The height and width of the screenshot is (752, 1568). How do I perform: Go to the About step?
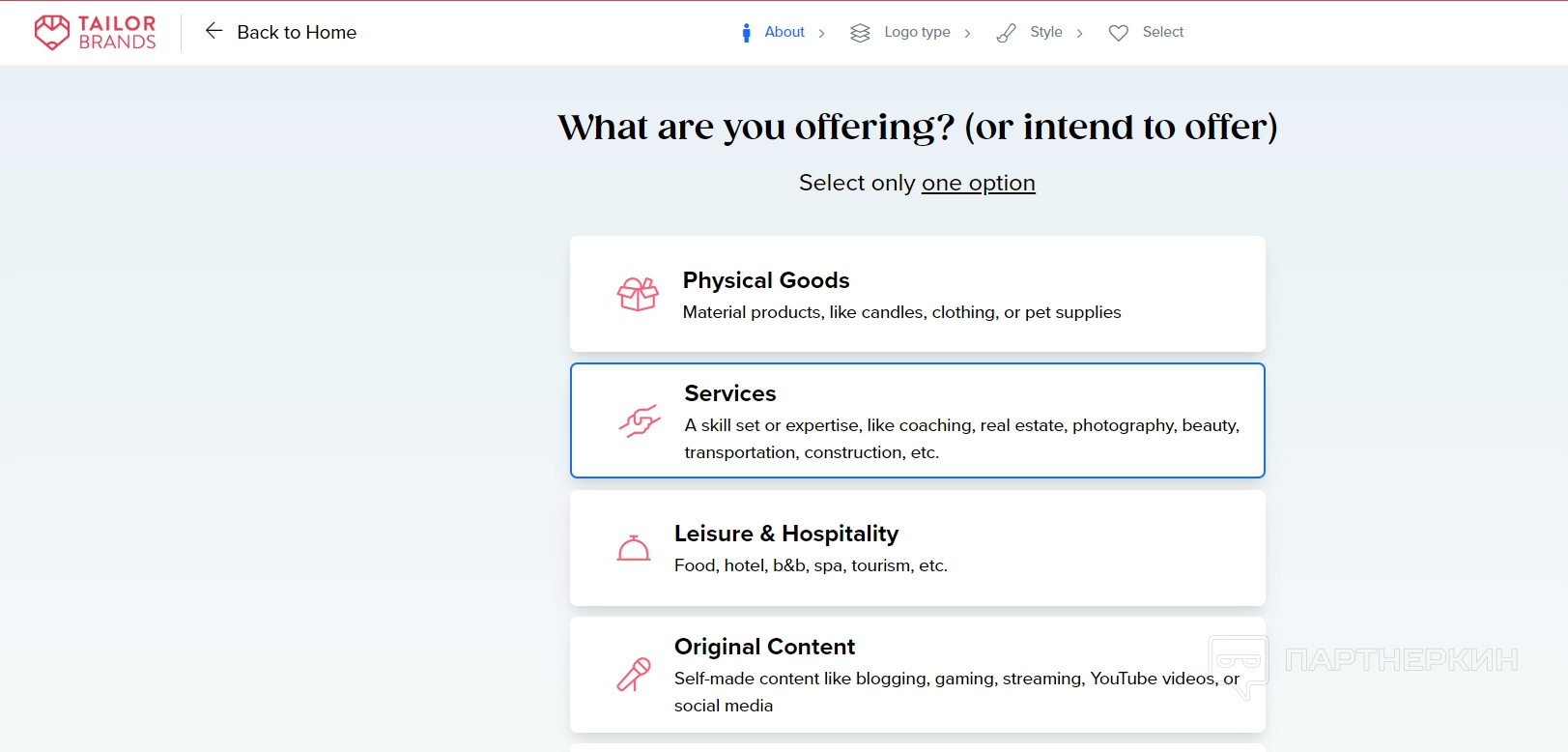(784, 32)
